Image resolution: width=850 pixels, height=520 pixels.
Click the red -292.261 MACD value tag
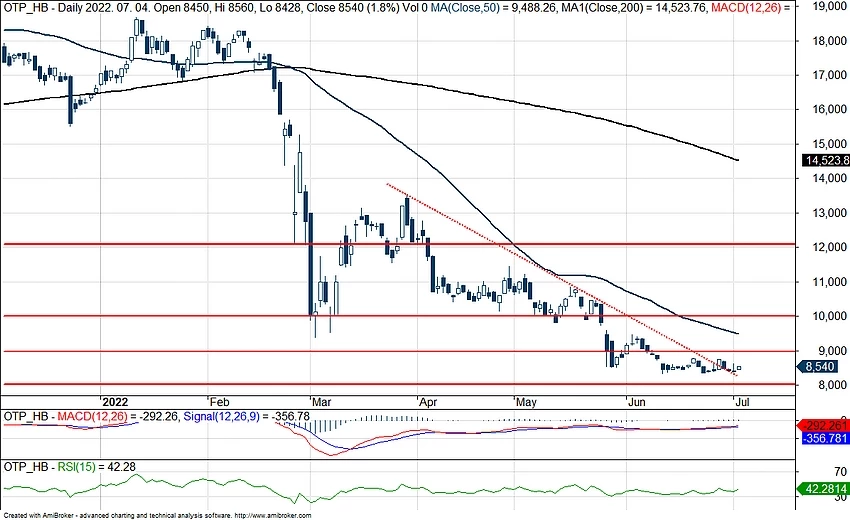(x=825, y=426)
